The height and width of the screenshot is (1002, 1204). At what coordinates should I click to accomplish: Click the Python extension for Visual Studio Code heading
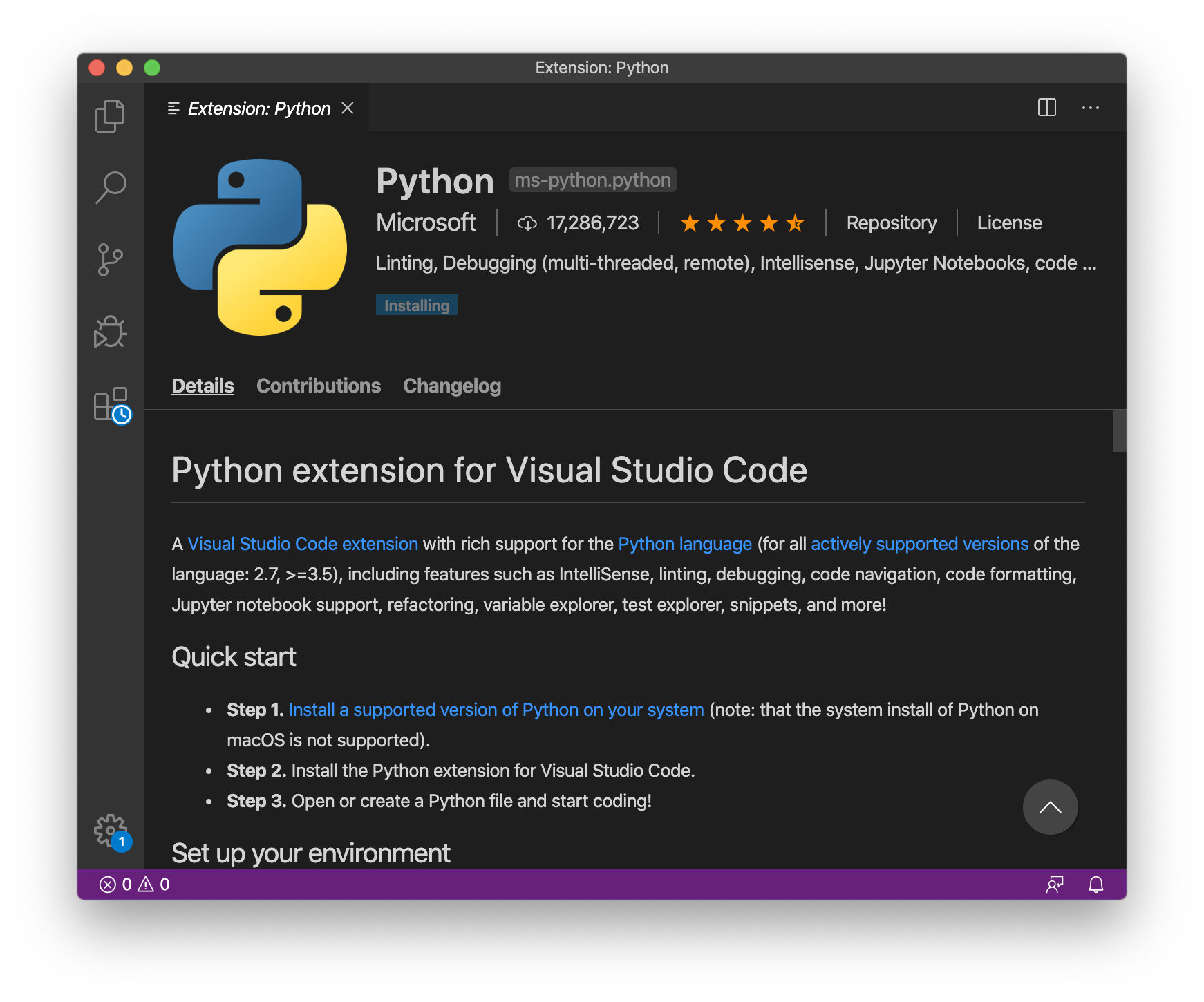point(489,470)
